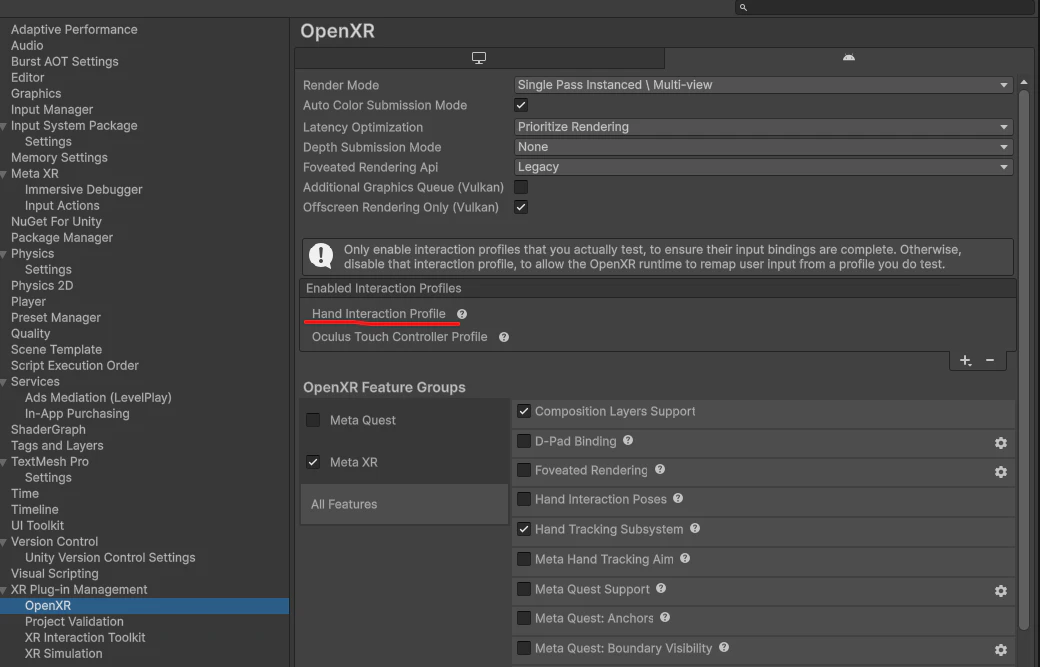
Task: Enable Meta Quest Support checkbox
Action: pos(524,589)
